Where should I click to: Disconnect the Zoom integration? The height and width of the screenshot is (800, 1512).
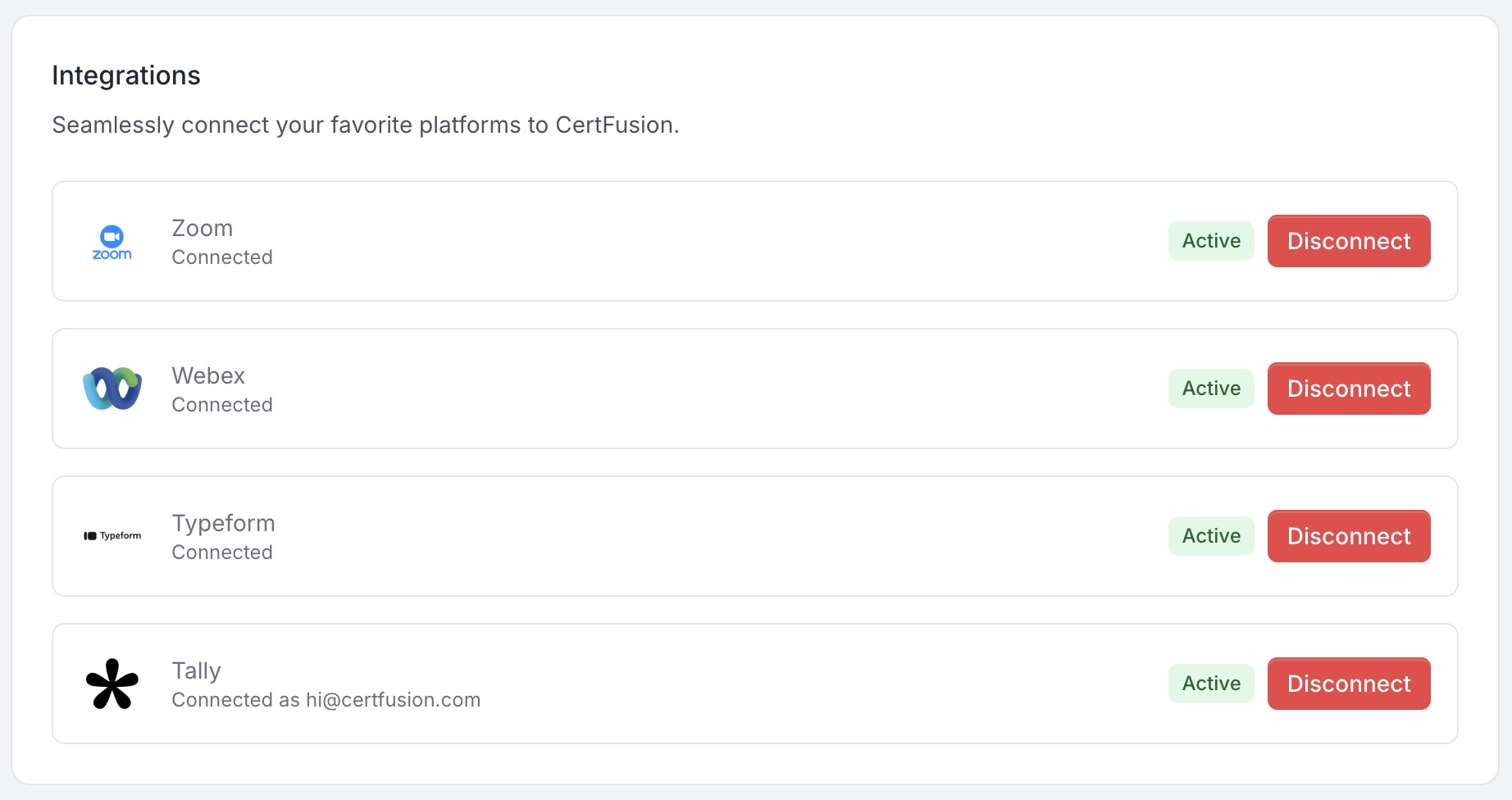coord(1348,241)
